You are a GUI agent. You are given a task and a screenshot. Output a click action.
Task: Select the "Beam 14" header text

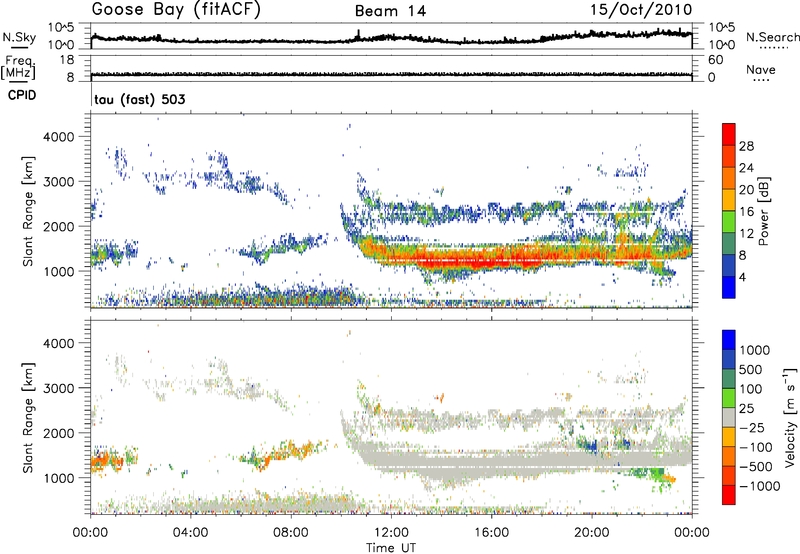point(390,11)
